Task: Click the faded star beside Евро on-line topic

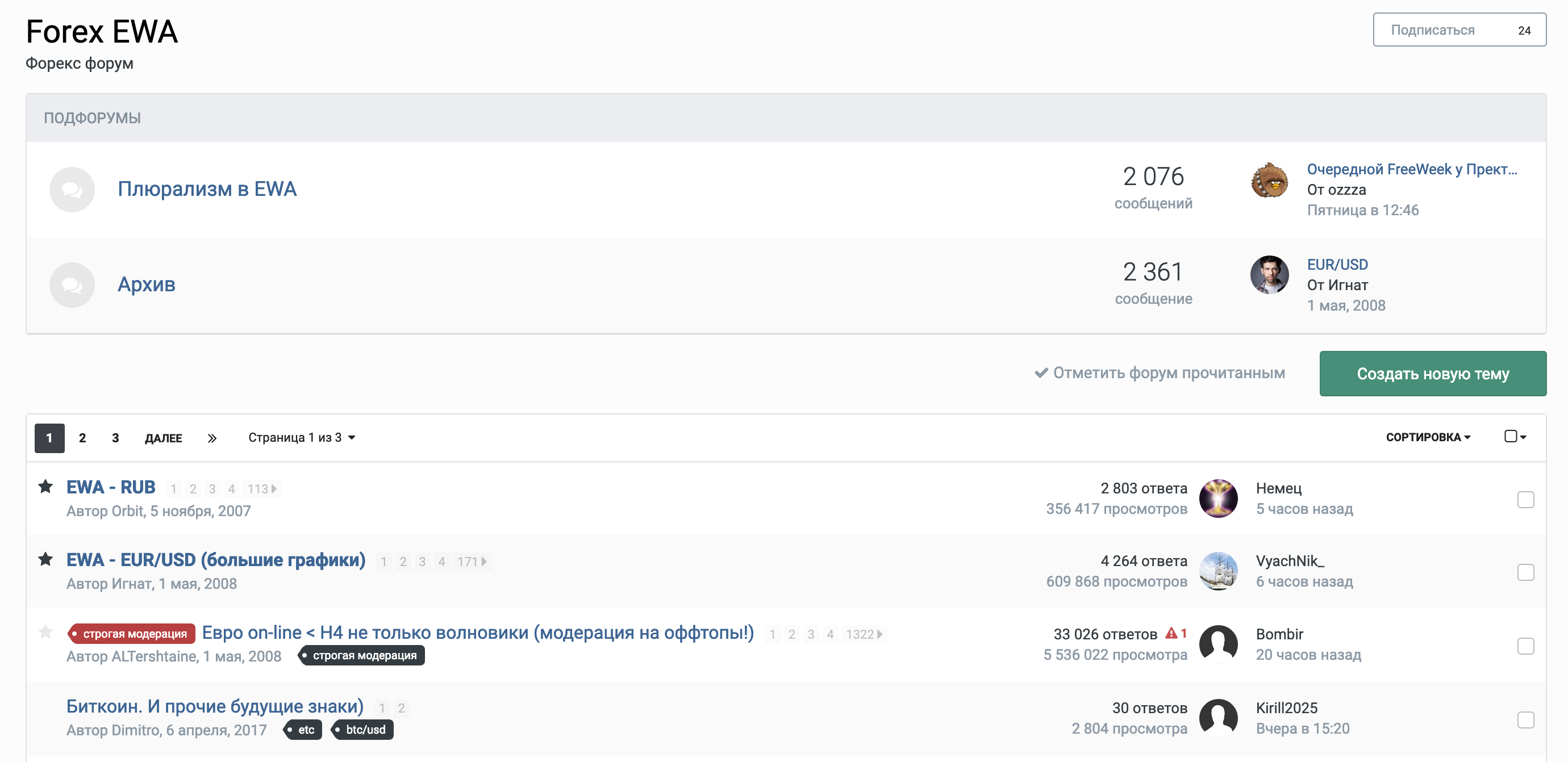Action: coord(45,632)
